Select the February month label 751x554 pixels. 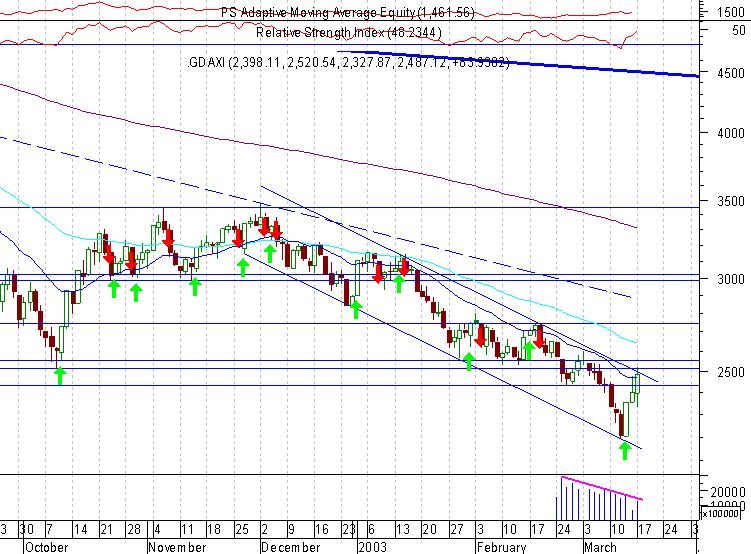coord(501,547)
